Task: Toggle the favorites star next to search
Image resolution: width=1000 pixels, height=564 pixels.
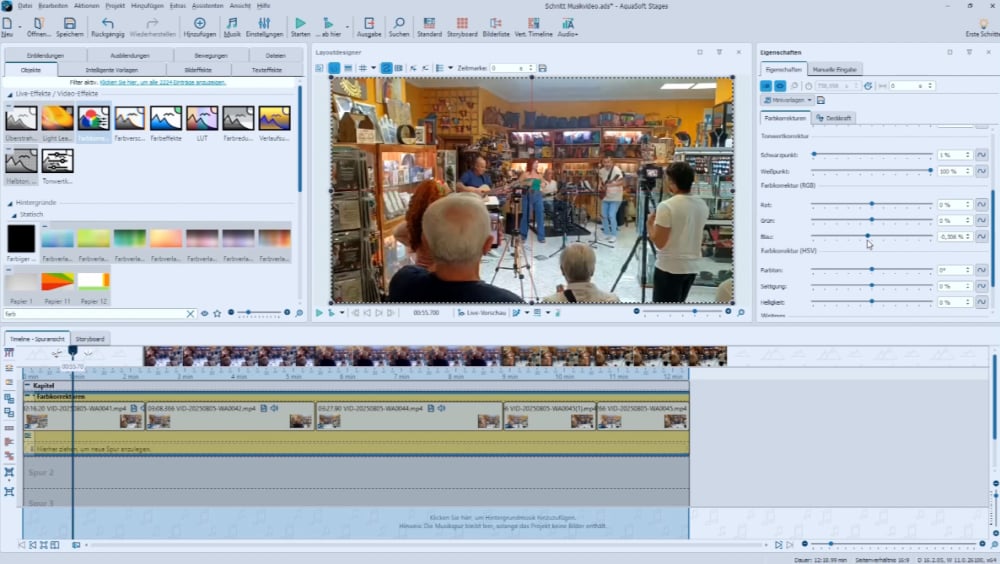Action: (x=217, y=314)
